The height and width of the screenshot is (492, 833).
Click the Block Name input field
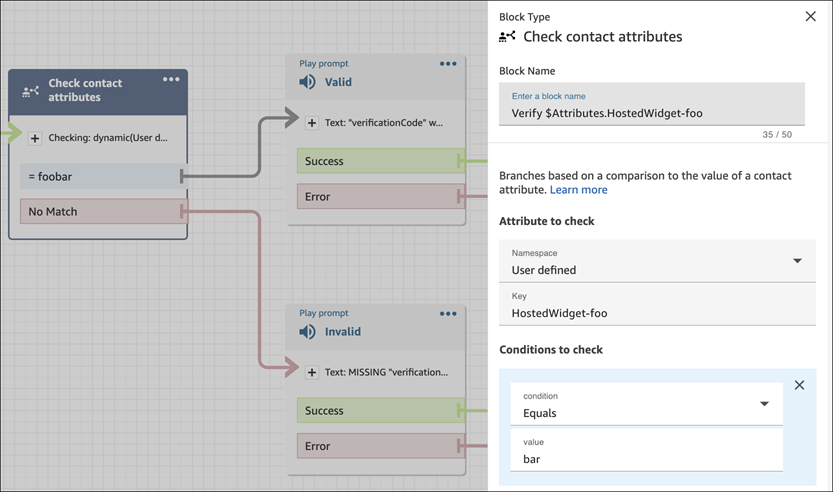651,113
